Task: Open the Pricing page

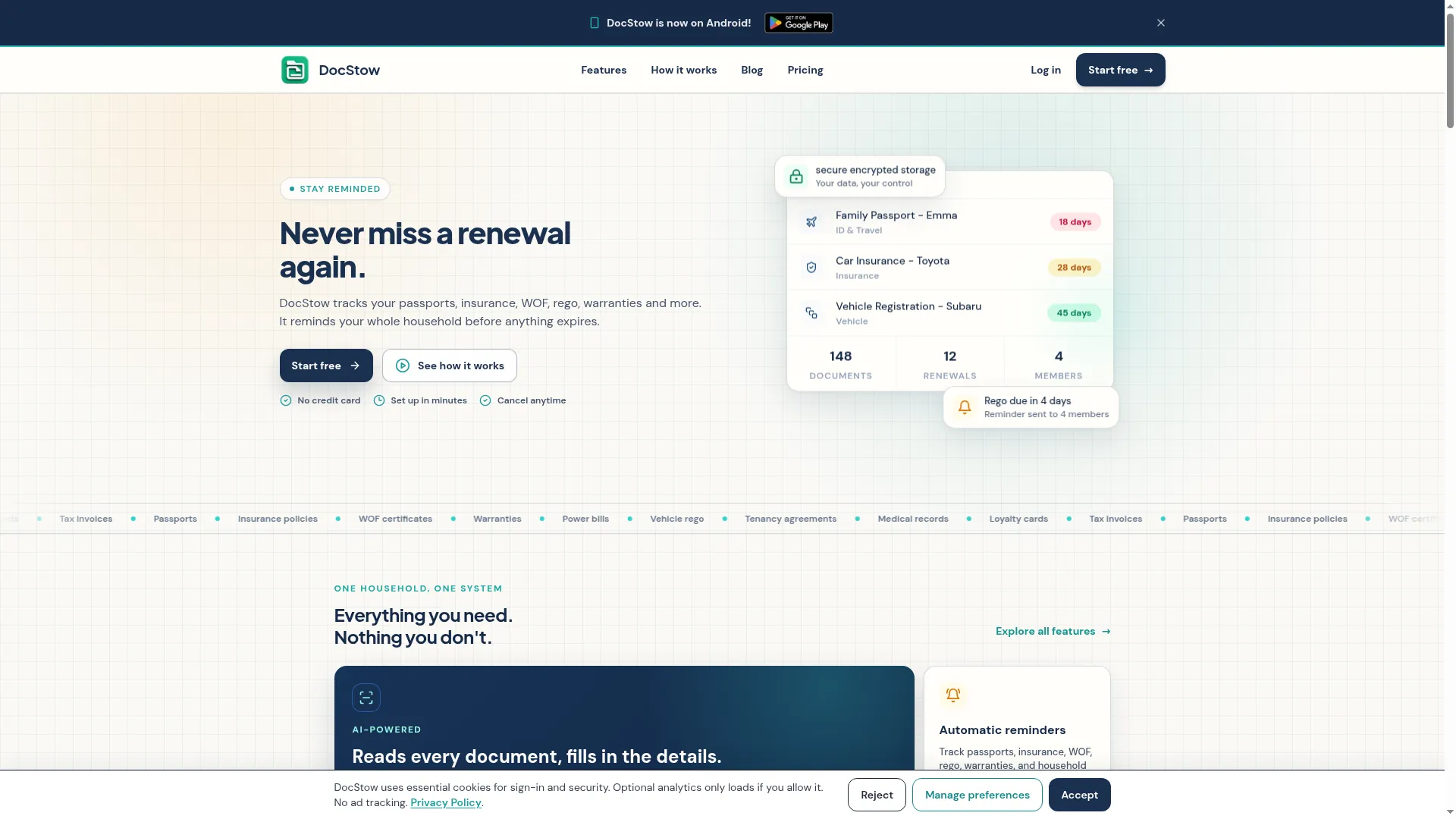Action: [805, 70]
